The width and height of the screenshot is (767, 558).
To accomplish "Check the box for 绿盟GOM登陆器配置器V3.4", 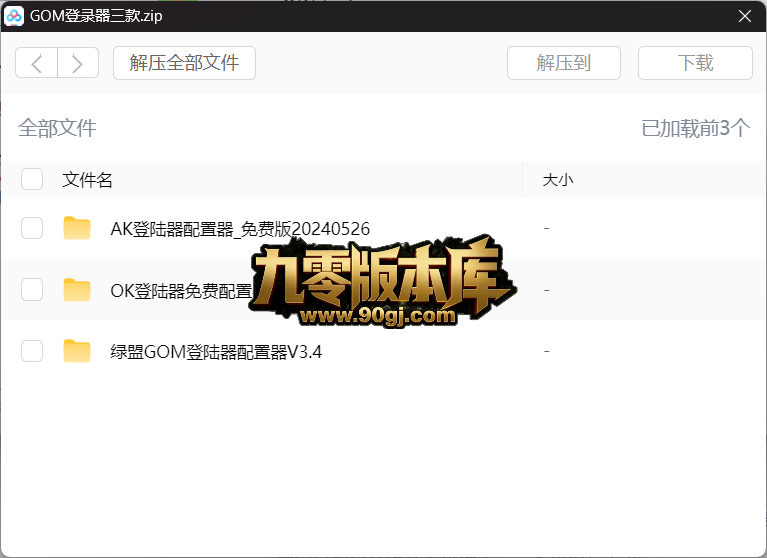I will (32, 351).
